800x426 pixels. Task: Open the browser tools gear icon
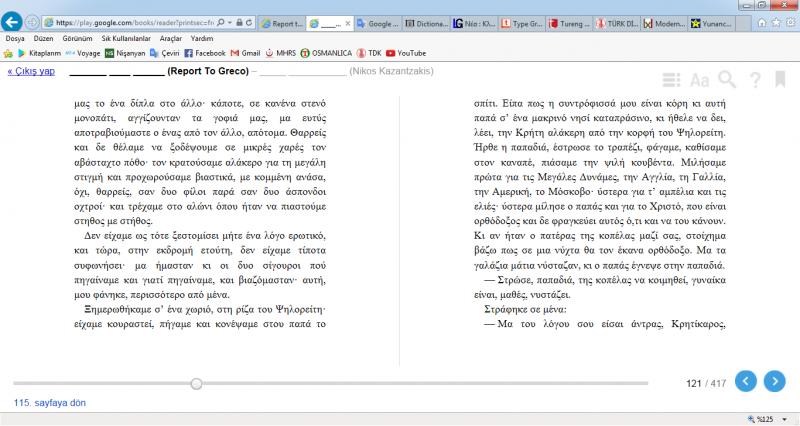pyautogui.click(x=791, y=22)
